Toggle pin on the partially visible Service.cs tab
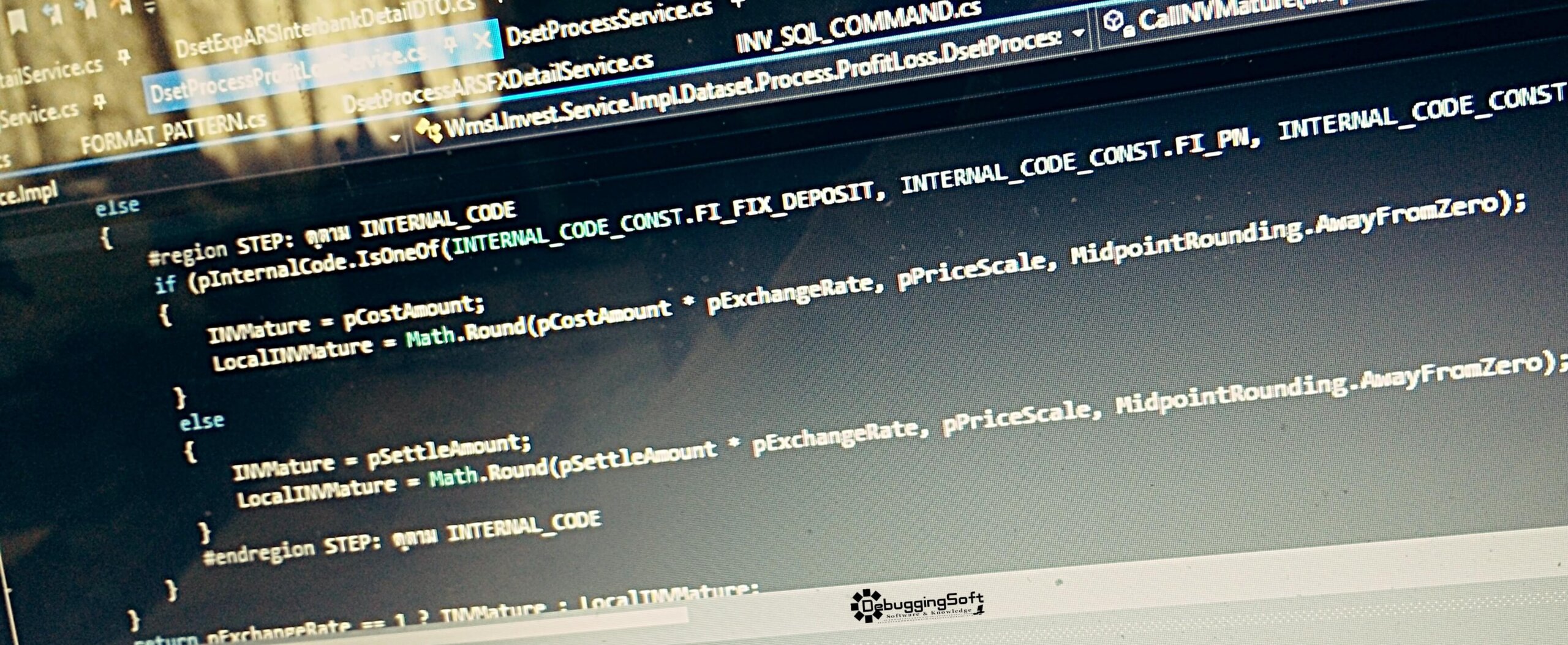 coord(100,102)
